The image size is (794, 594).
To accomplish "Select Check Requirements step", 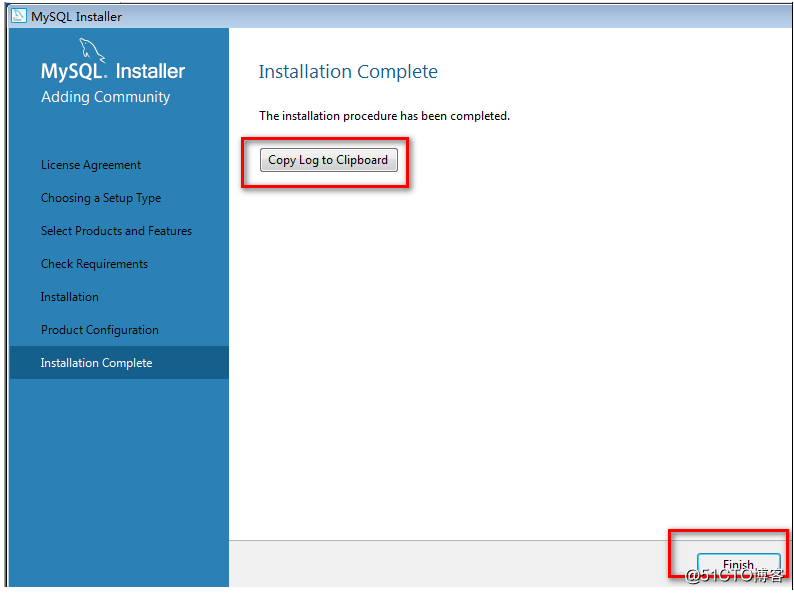I will (x=94, y=264).
